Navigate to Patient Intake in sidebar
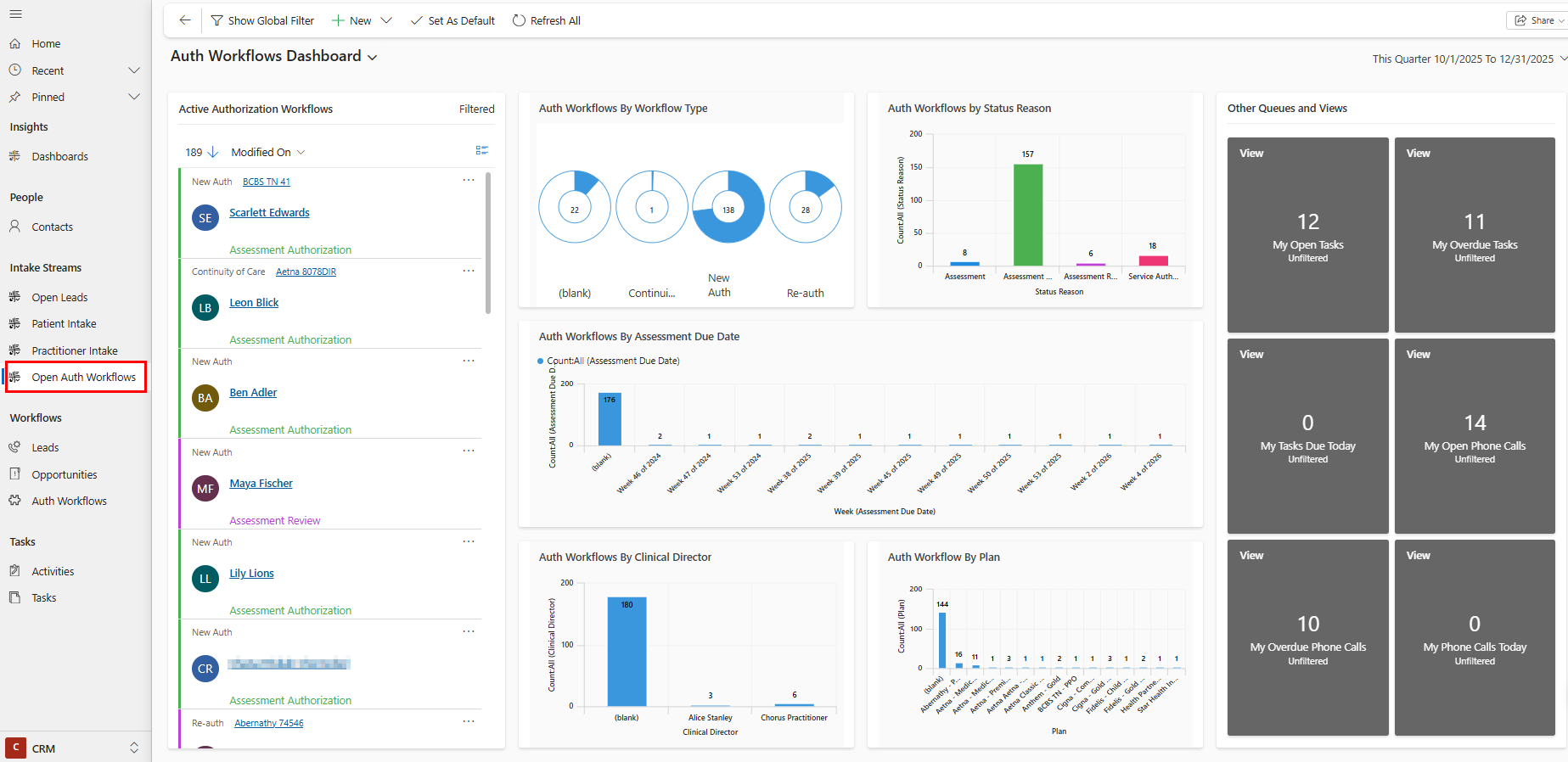Screen dimensions: 1568x762 pyautogui.click(x=64, y=323)
